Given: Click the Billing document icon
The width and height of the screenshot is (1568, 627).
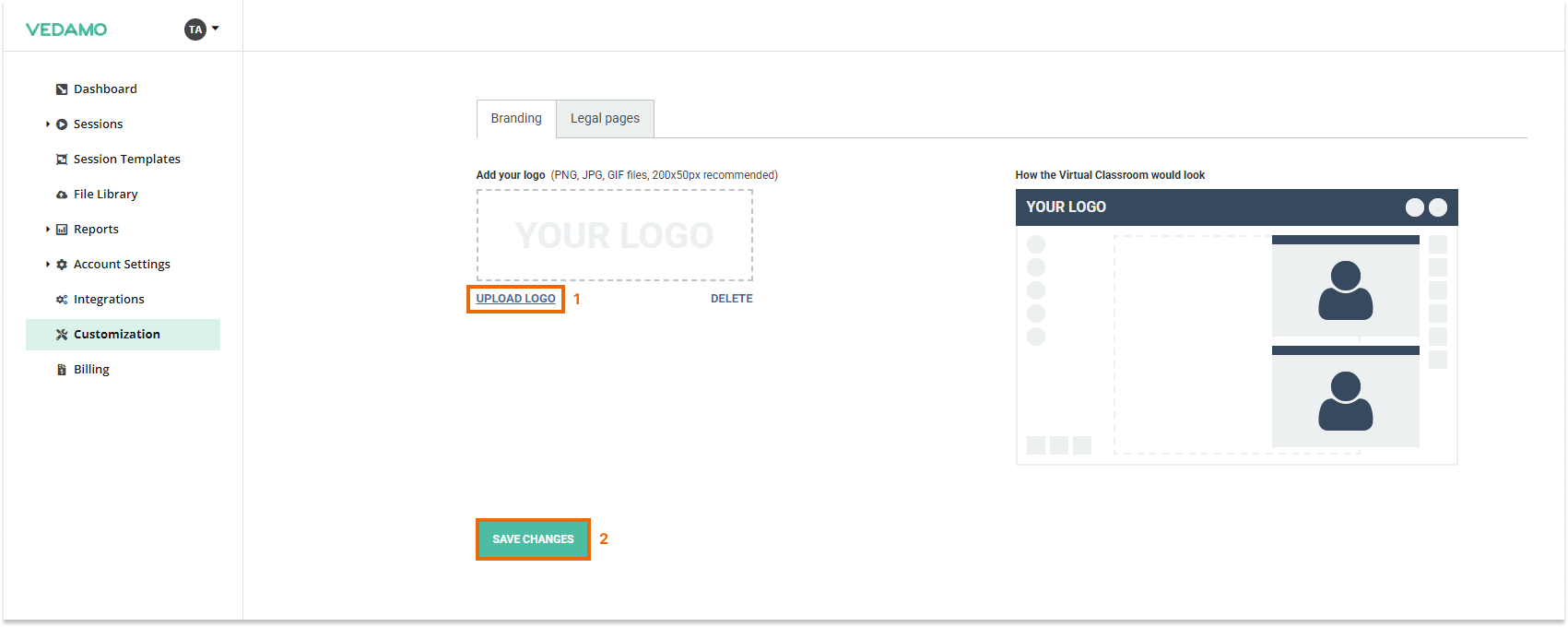Looking at the screenshot, I should point(62,370).
